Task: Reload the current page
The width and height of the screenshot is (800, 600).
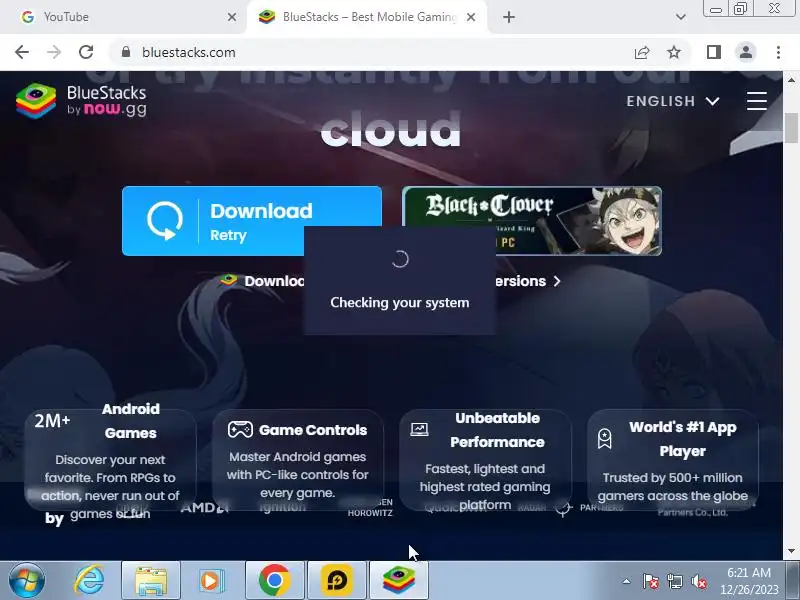Action: (86, 52)
